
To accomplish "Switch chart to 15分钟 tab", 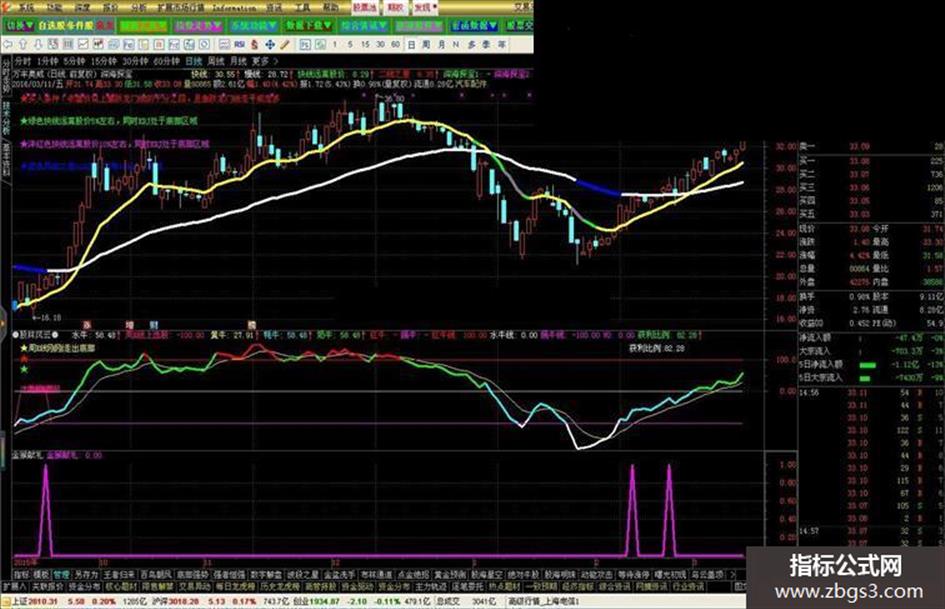I will click(x=104, y=62).
